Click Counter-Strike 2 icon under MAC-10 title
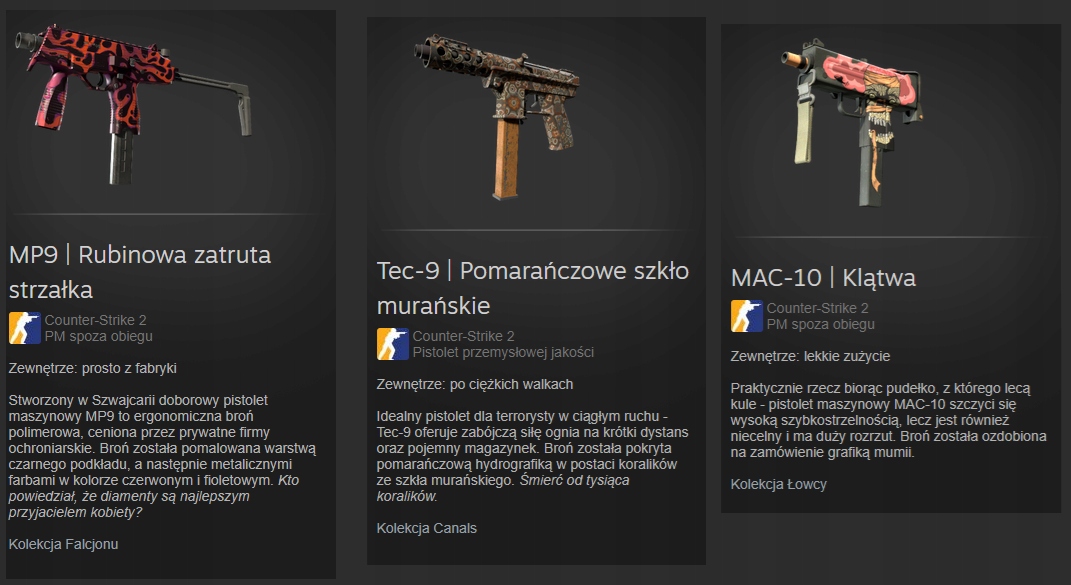 747,316
